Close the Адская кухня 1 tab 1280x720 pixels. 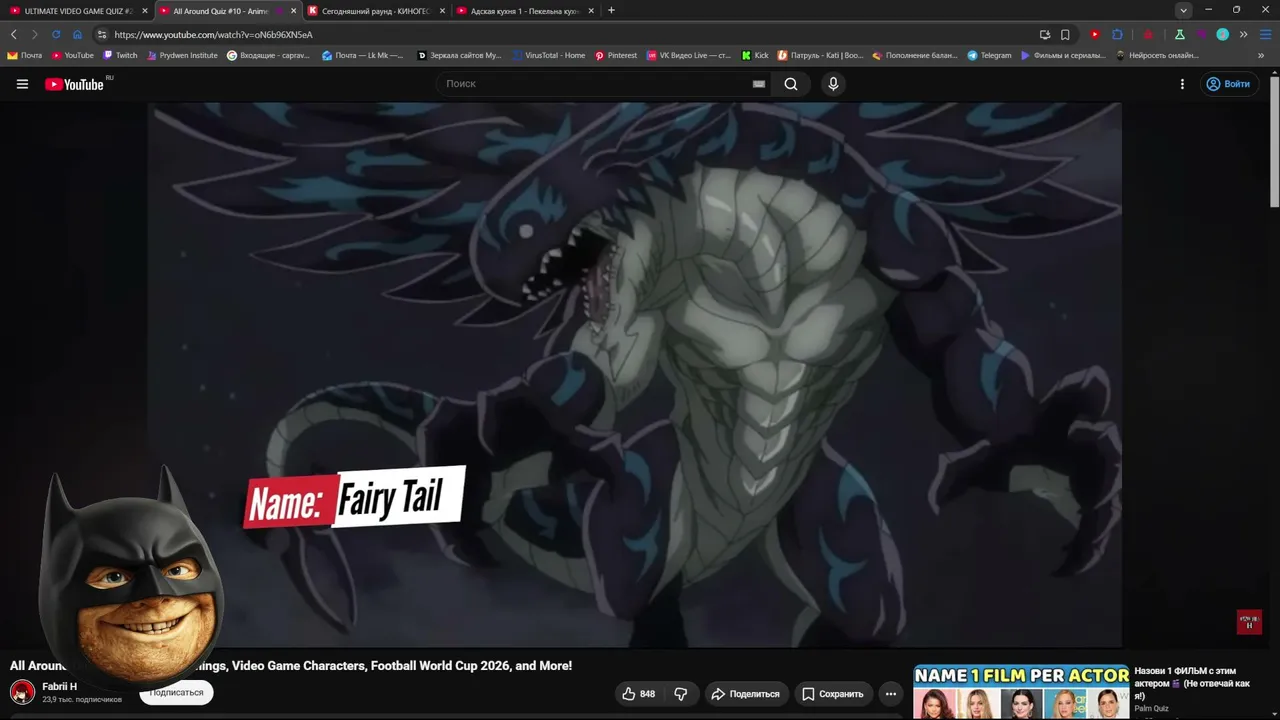click(x=591, y=11)
